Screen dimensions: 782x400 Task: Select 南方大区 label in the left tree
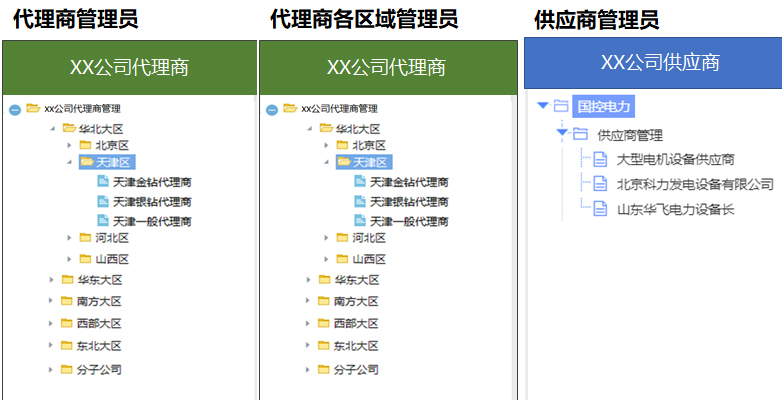click(99, 301)
